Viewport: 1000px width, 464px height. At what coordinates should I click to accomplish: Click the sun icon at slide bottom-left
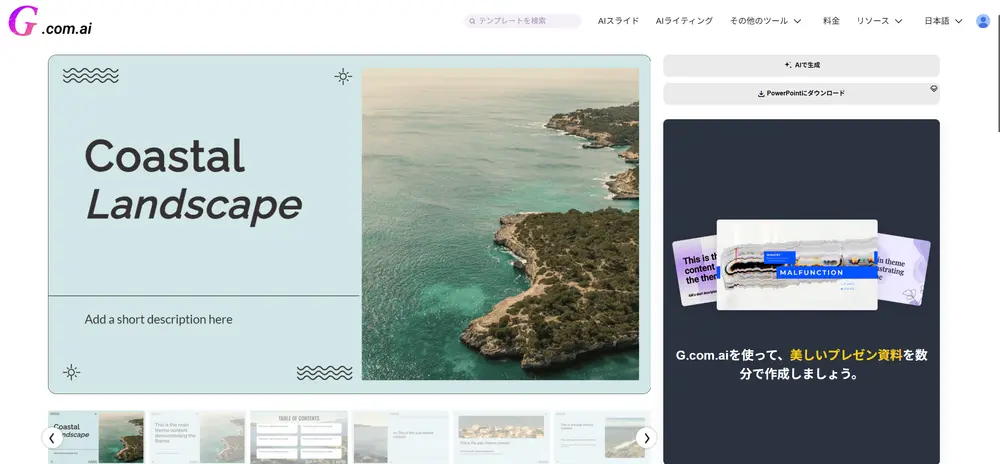(71, 372)
